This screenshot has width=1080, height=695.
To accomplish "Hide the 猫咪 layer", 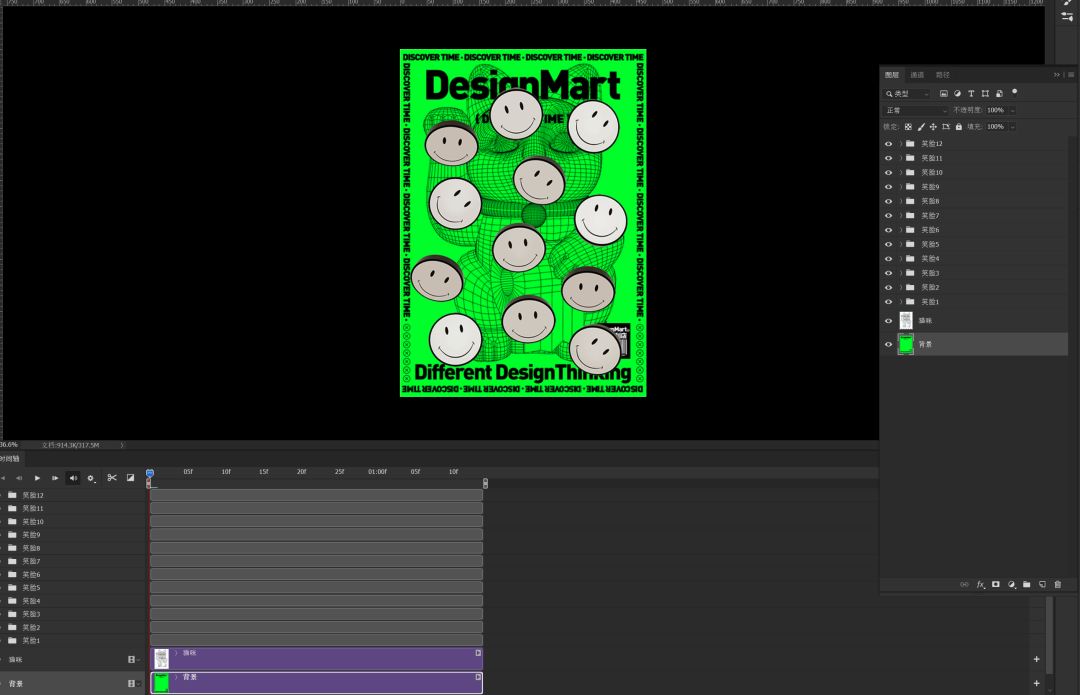I will point(889,321).
